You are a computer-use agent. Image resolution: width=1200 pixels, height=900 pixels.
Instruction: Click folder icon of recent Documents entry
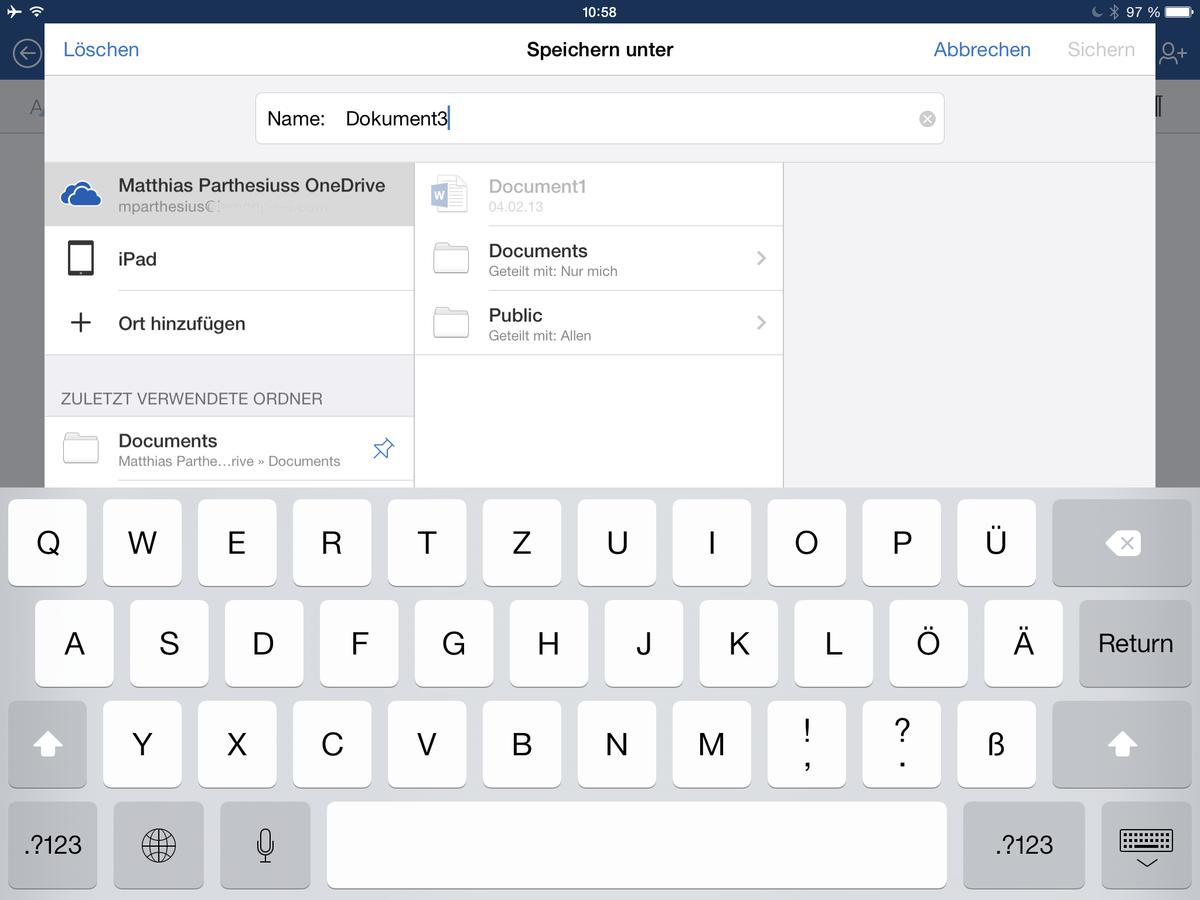[81, 448]
